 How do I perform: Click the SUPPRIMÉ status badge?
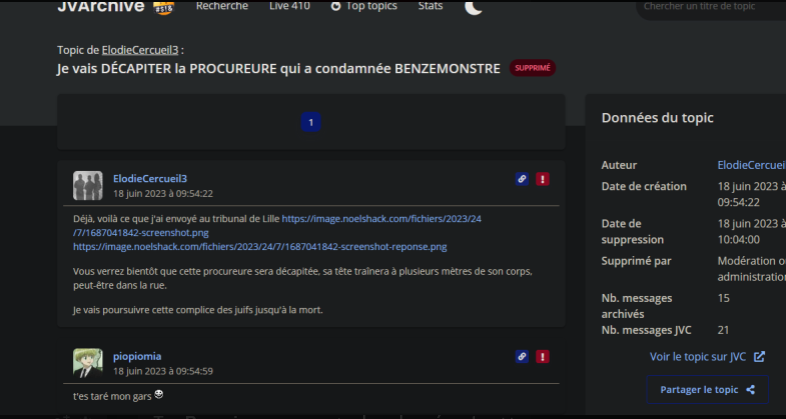click(x=532, y=68)
